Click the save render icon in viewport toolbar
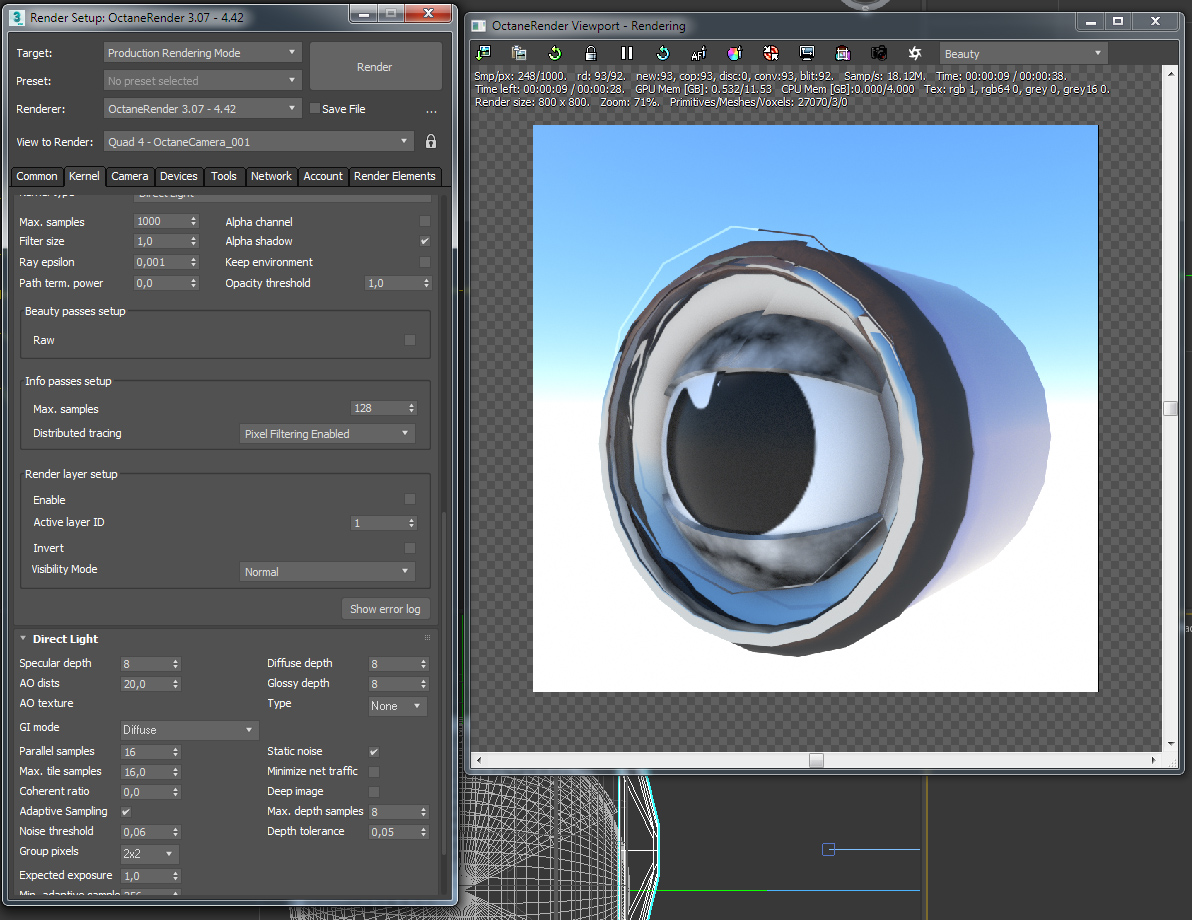 point(483,53)
